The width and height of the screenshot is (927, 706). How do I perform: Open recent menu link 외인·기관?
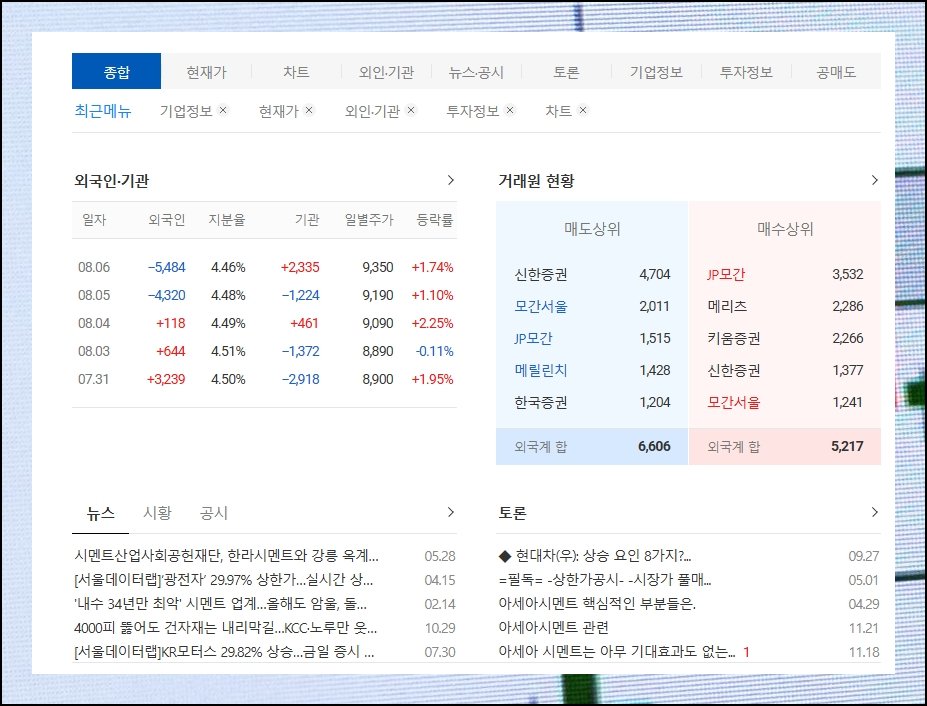372,111
